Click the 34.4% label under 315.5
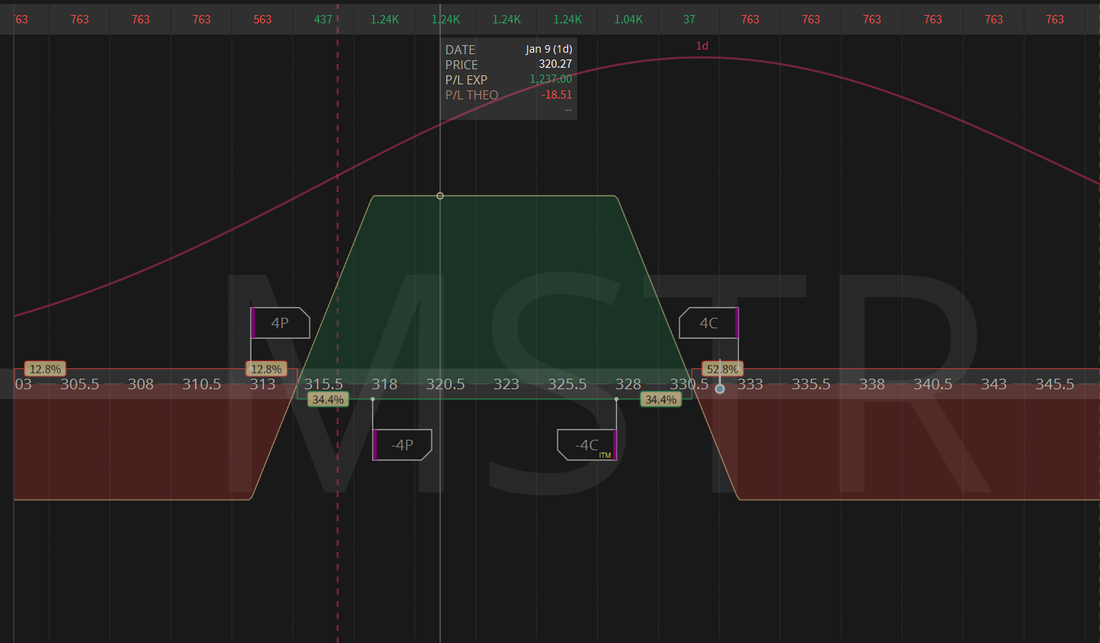 point(328,400)
